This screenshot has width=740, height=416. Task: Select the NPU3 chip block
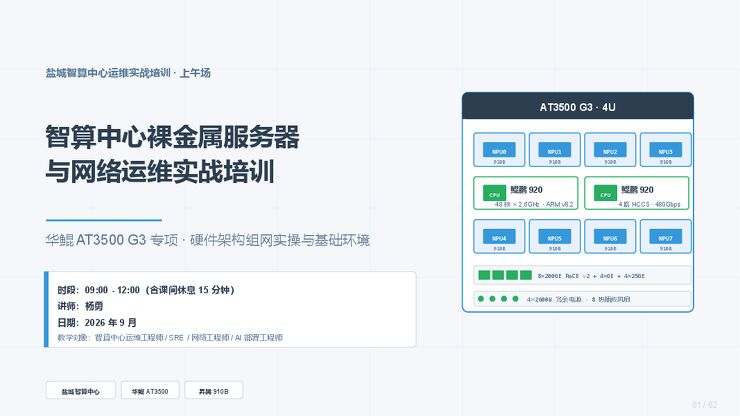pyautogui.click(x=665, y=150)
